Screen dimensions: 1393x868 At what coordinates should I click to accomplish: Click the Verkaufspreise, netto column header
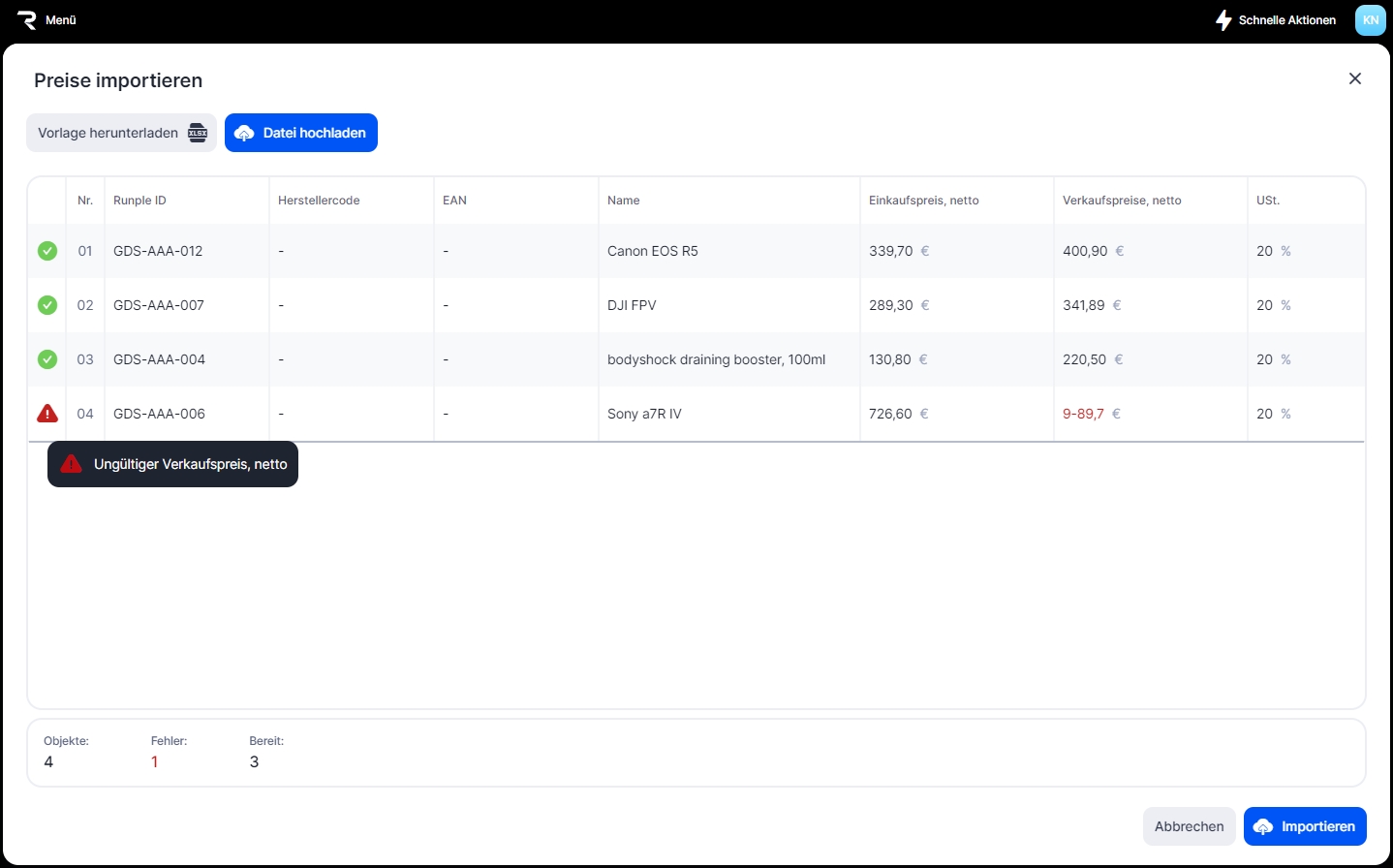coord(1122,201)
